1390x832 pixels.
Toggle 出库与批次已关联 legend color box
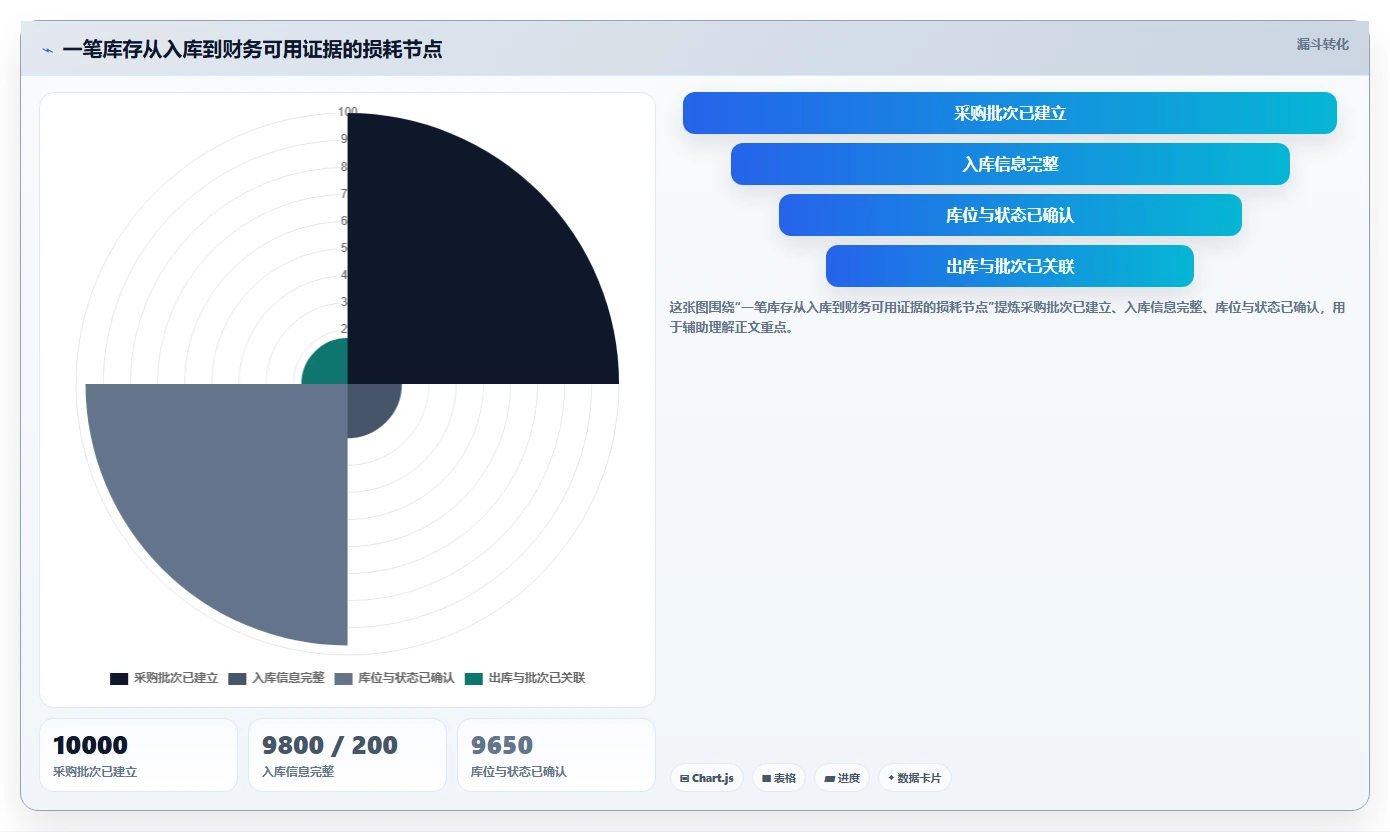(474, 678)
